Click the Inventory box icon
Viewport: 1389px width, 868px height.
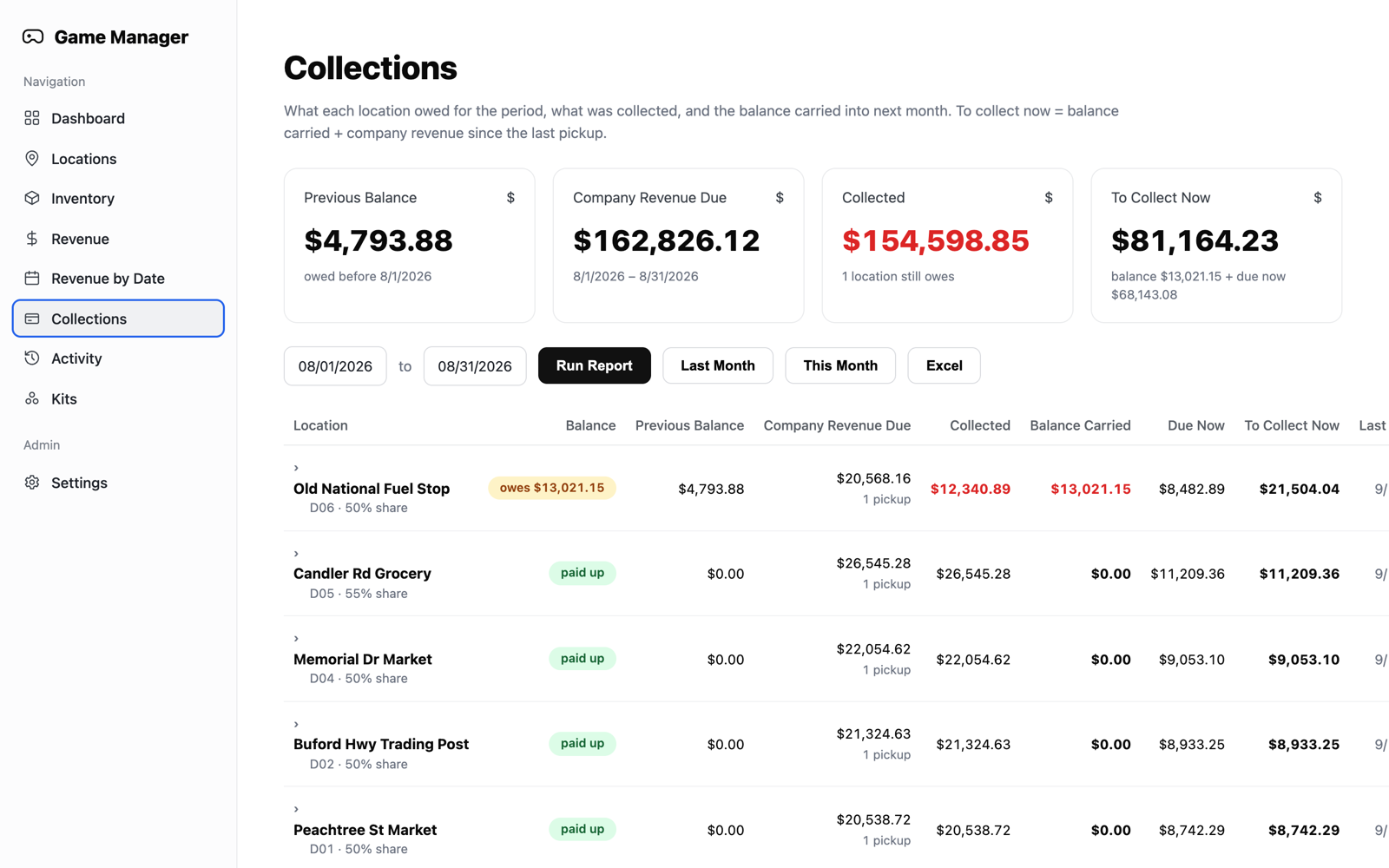[x=32, y=198]
